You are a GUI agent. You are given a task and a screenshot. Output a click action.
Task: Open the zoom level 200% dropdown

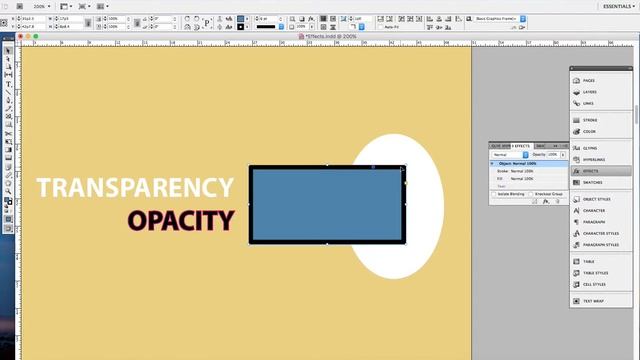41,7
